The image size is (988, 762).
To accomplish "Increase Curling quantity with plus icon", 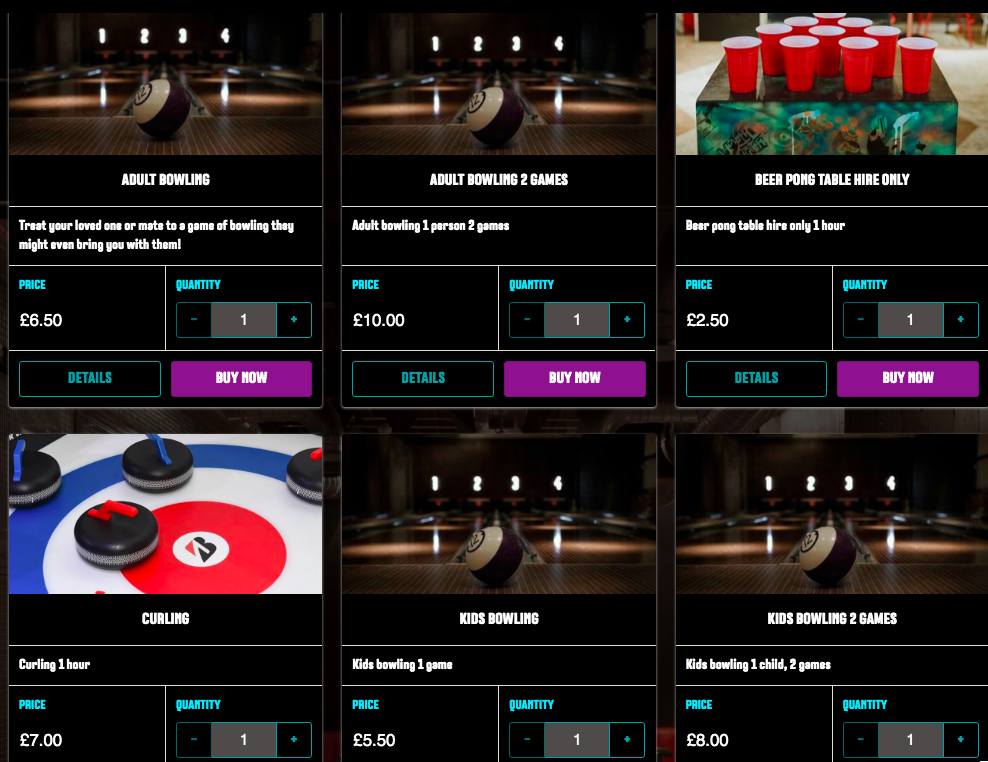I will (x=294, y=739).
